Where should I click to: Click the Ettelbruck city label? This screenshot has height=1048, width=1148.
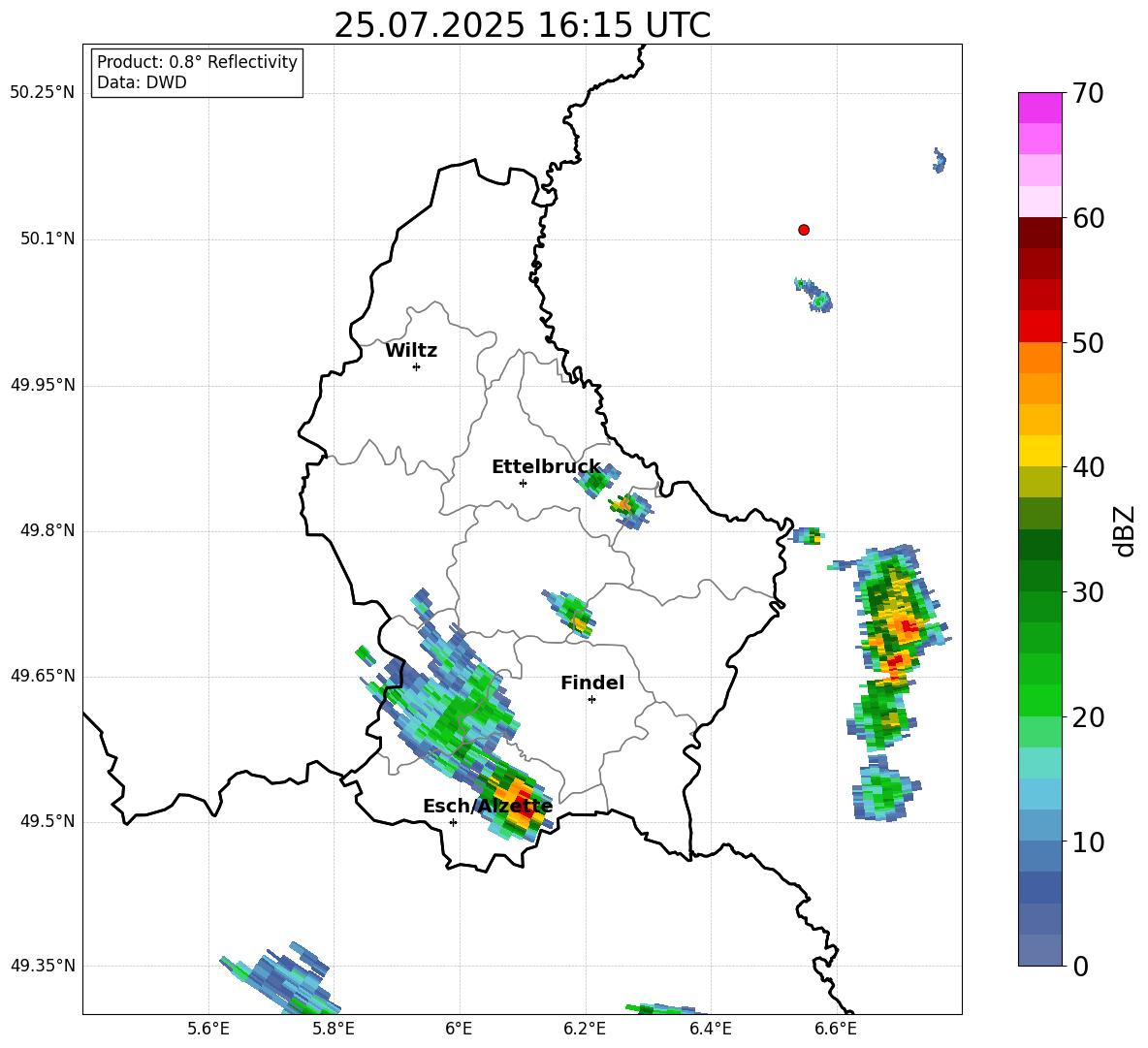(546, 467)
